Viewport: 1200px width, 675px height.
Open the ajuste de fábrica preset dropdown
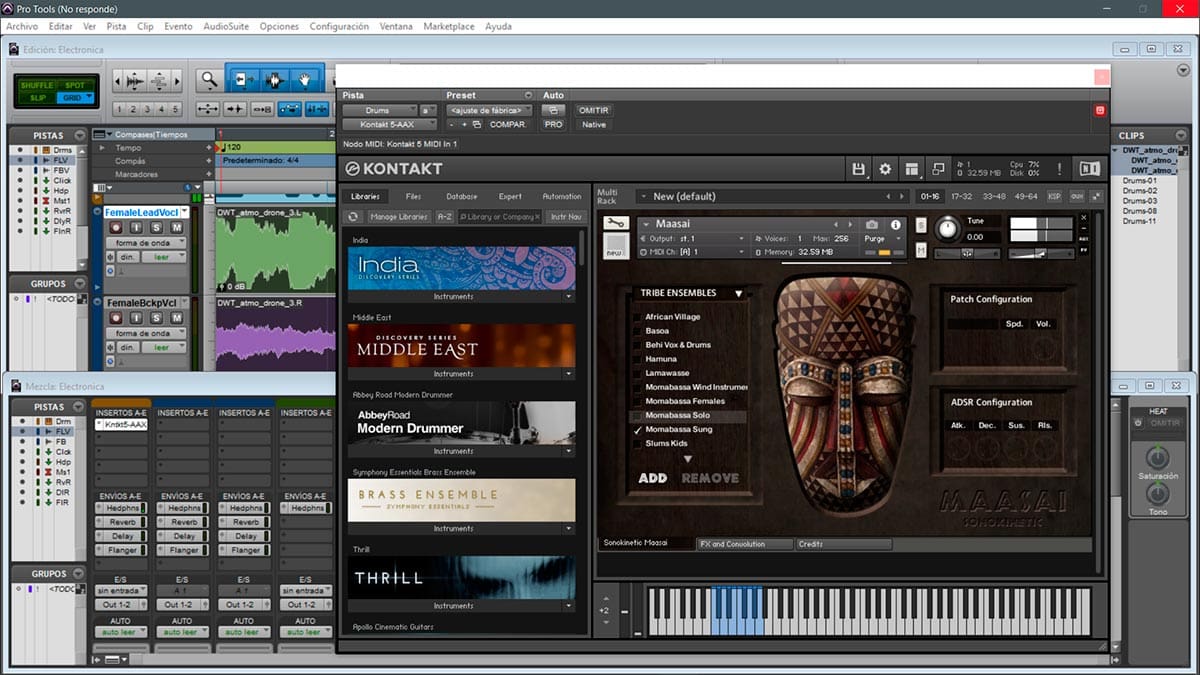(x=489, y=110)
